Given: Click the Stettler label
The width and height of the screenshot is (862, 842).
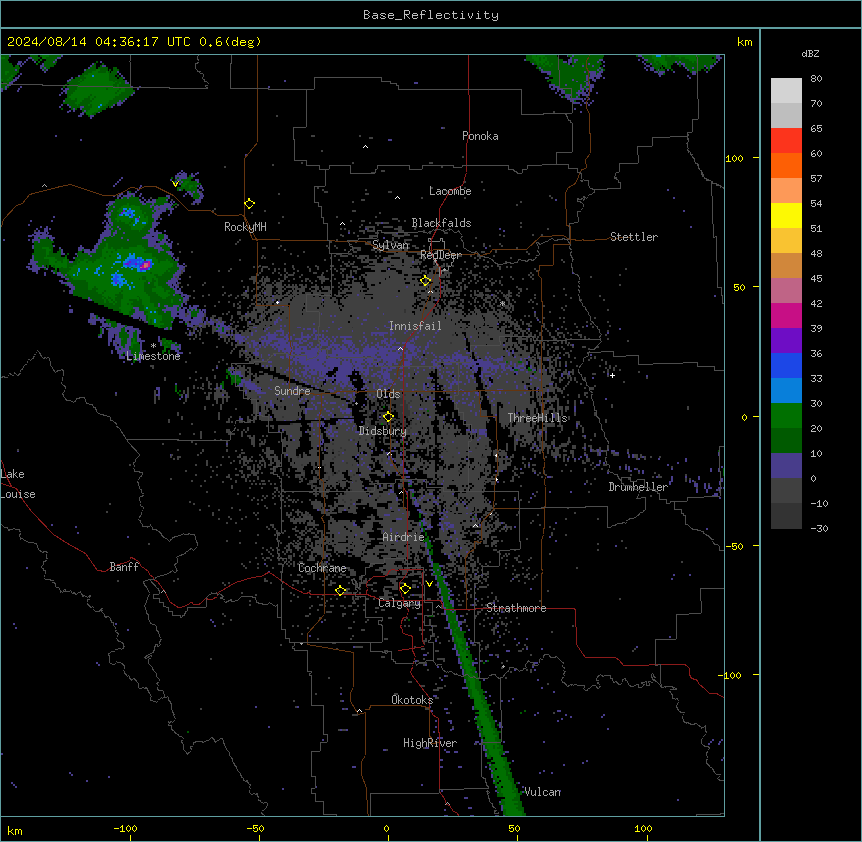Looking at the screenshot, I should 634,237.
